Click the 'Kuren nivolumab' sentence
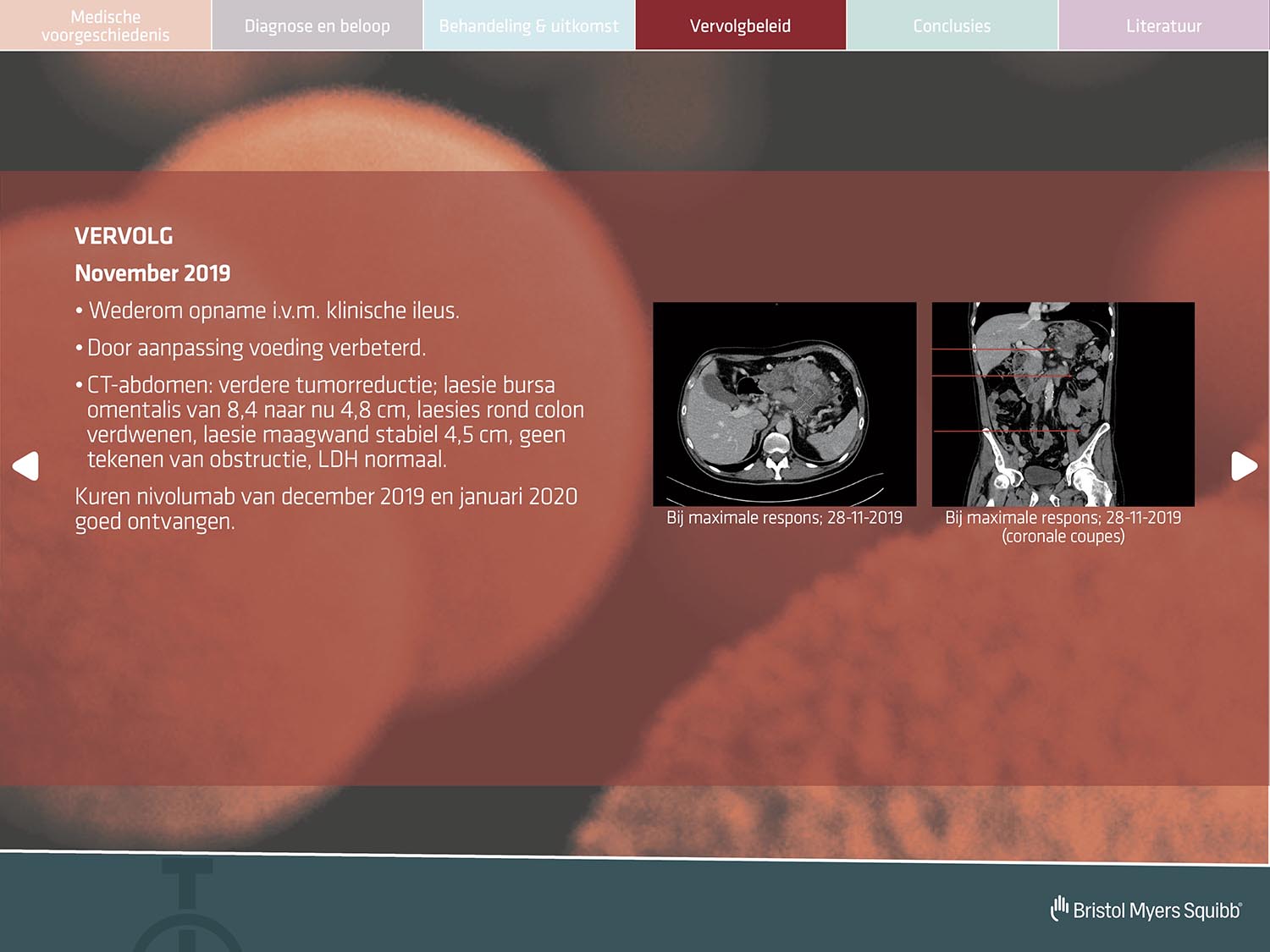The image size is (1270, 952). (x=326, y=509)
